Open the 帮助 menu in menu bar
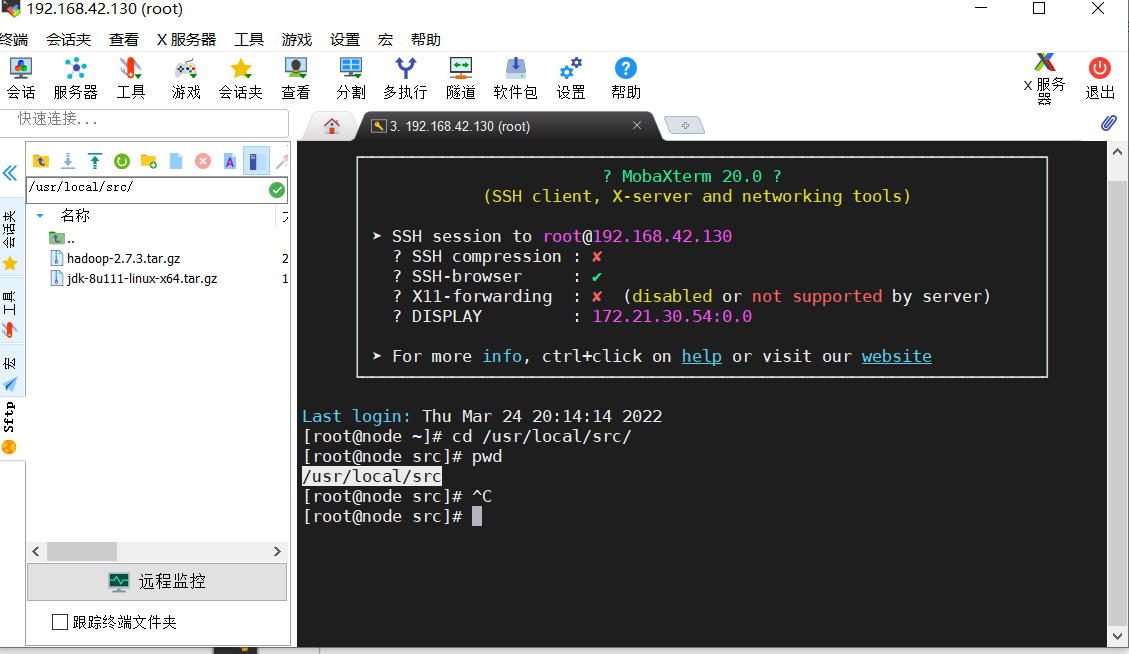This screenshot has height=654, width=1129. pos(426,40)
